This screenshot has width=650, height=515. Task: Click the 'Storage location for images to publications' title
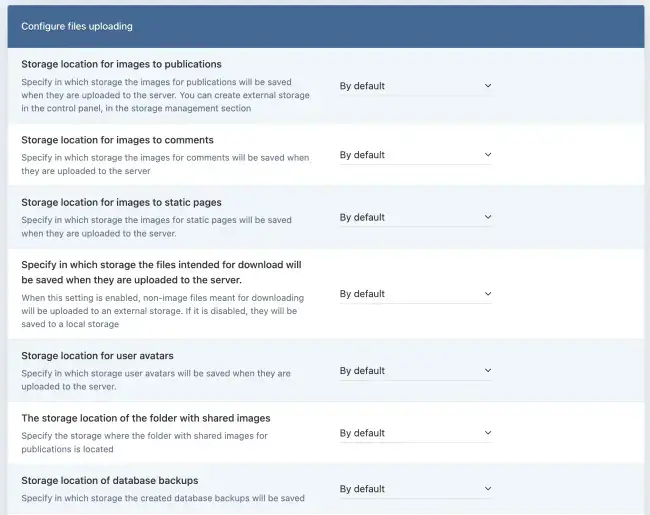(x=121, y=64)
